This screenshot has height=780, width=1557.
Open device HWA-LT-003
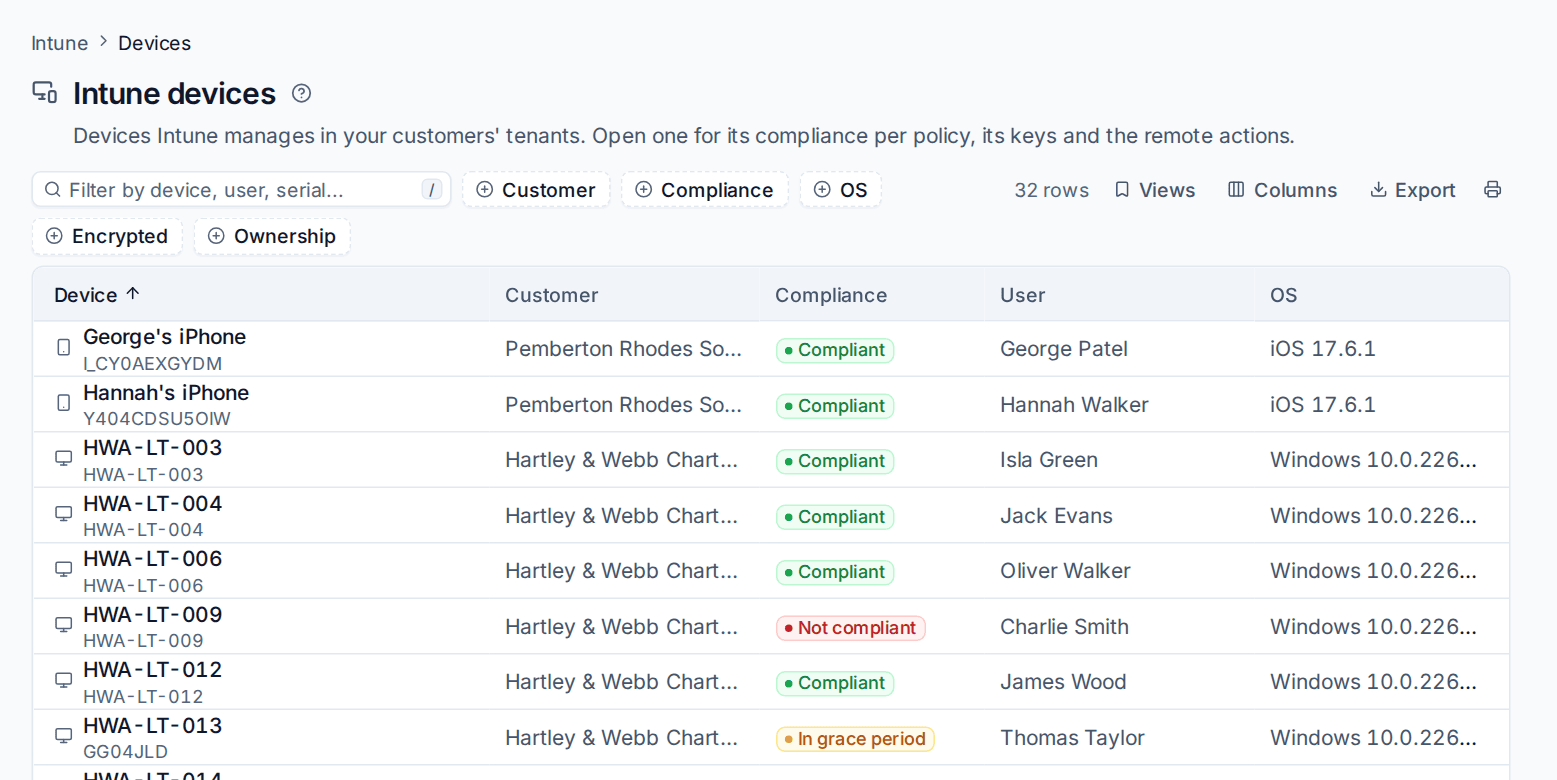click(x=771, y=460)
